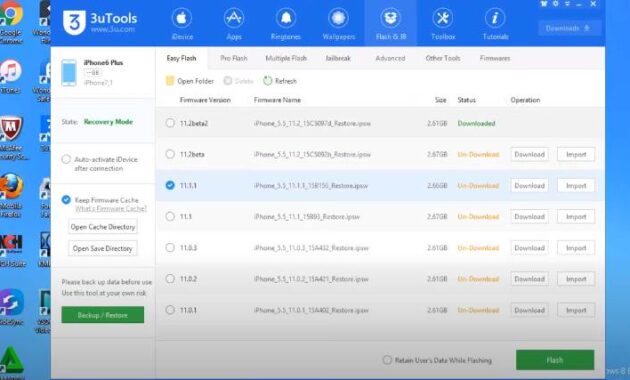Image resolution: width=630 pixels, height=380 pixels.
Task: Select firmware 11.1.1 radio button
Action: [170, 185]
